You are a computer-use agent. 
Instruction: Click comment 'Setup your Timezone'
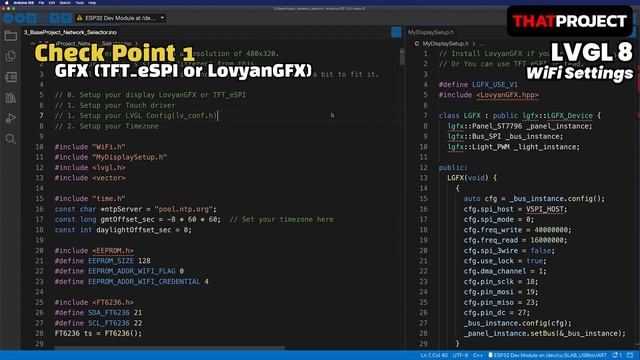coord(119,126)
